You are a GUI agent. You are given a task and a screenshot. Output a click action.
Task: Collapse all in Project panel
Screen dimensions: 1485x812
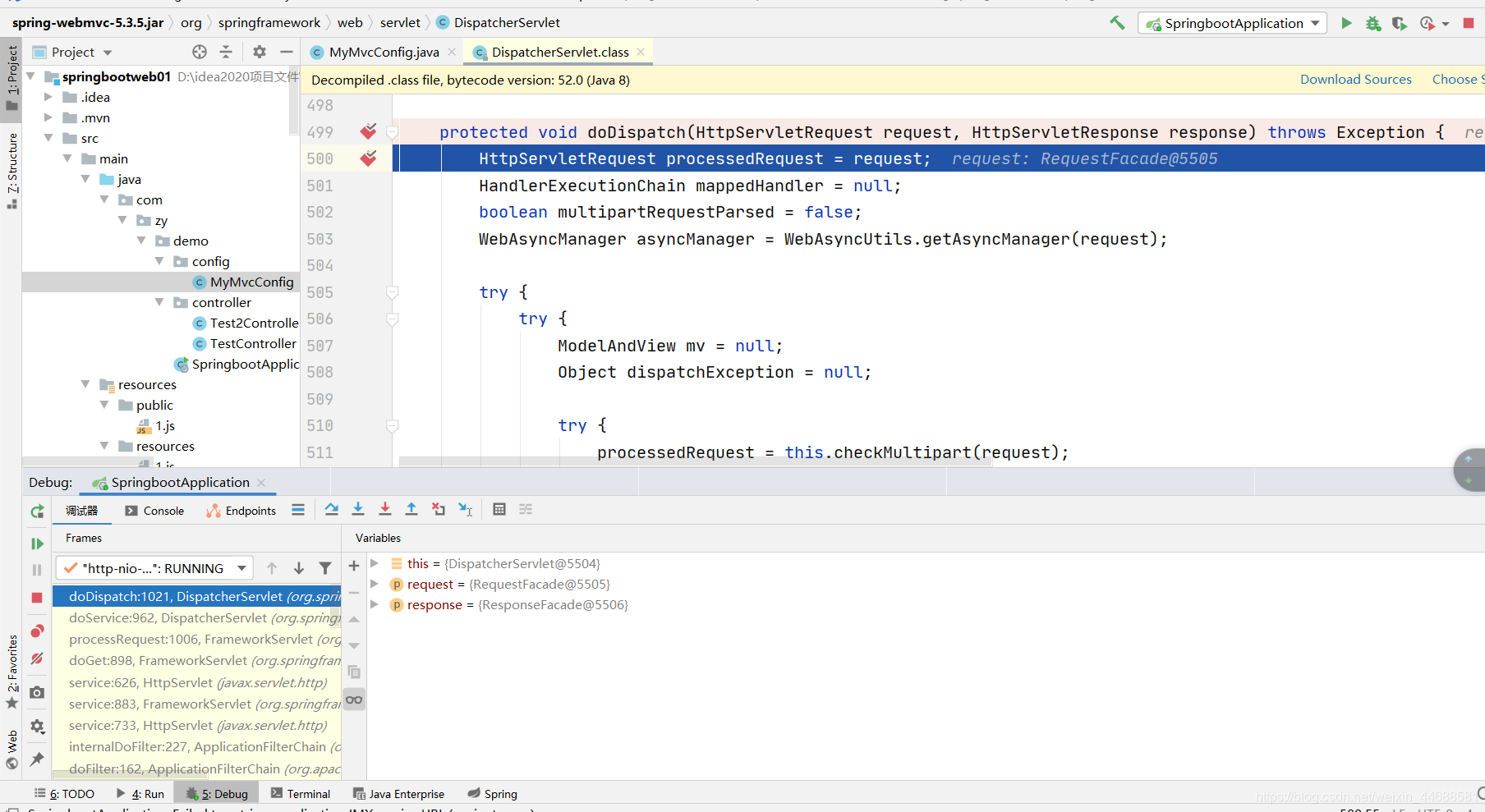[x=226, y=52]
